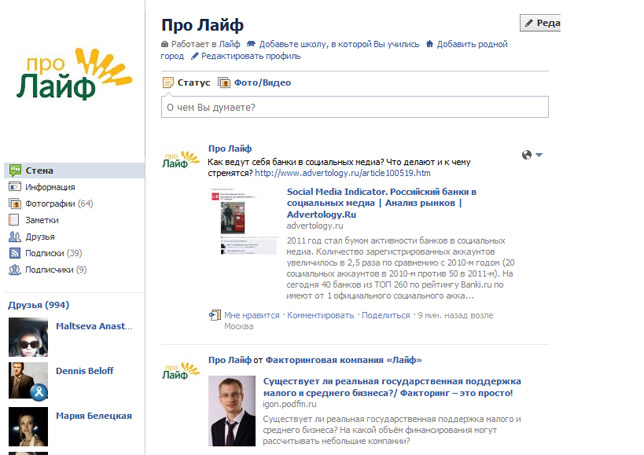Switch to Фото/Видео composer tab
The width and height of the screenshot is (644, 455).
[x=255, y=82]
